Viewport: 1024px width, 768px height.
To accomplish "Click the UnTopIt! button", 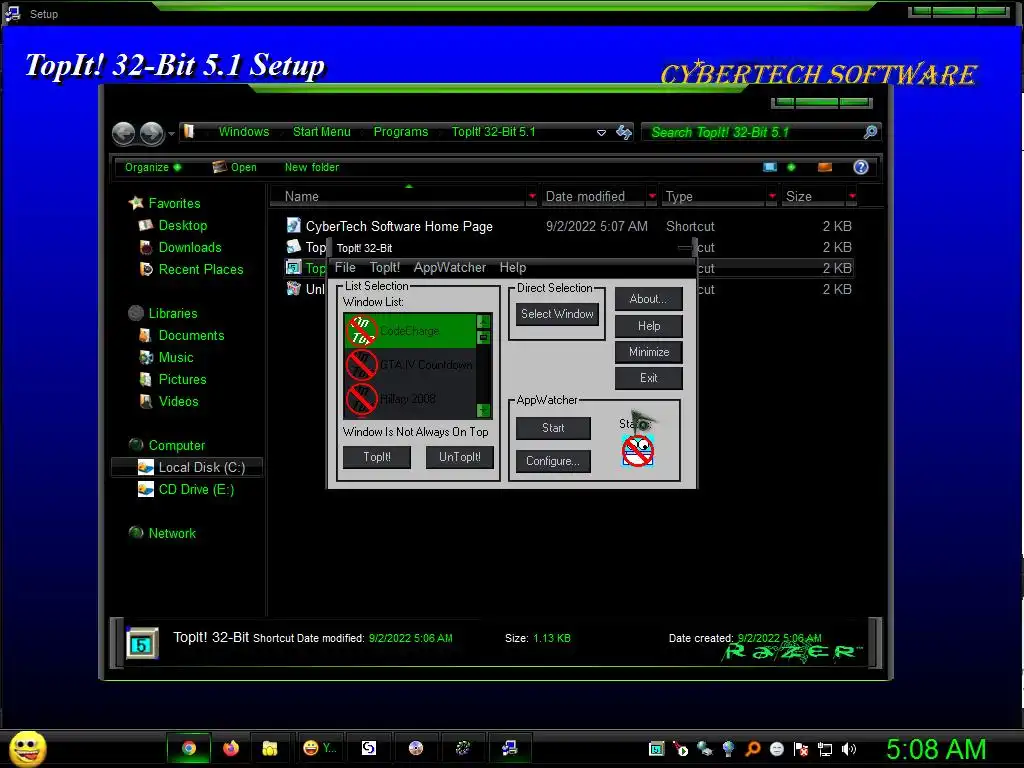I will coord(459,457).
